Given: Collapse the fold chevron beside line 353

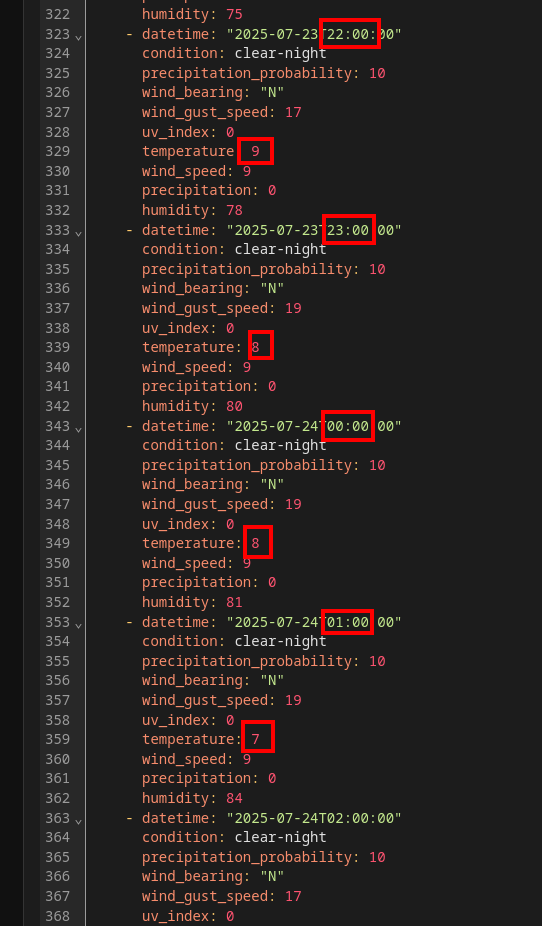Looking at the screenshot, I should click(79, 625).
